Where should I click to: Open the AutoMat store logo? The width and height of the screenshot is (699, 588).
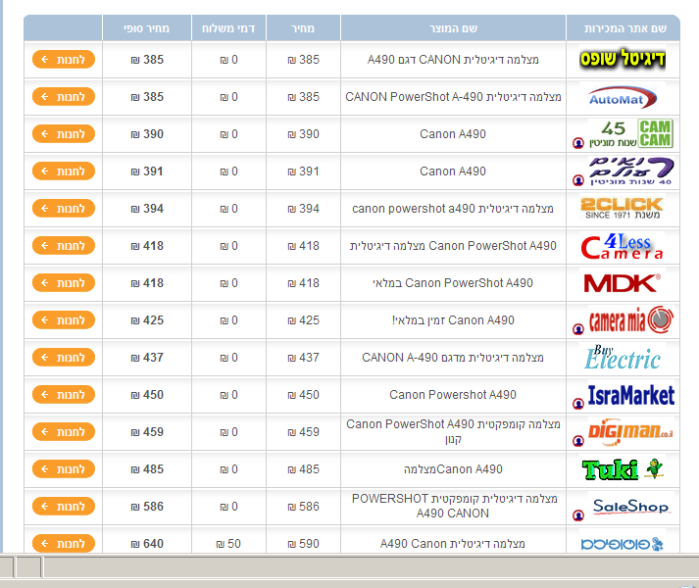[x=622, y=97]
